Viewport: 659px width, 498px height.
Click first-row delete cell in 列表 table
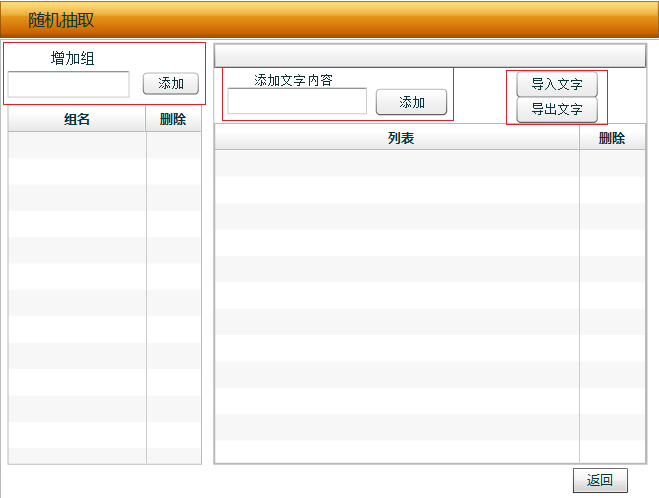tap(612, 164)
